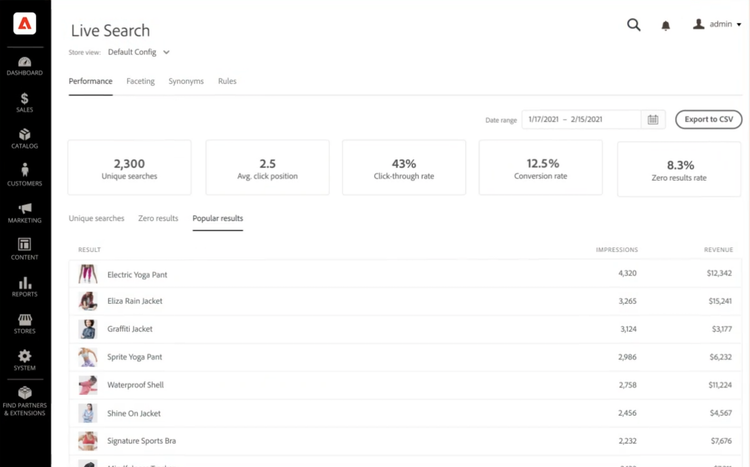
Task: Click the Adobe logo icon
Action: [x=25, y=25]
